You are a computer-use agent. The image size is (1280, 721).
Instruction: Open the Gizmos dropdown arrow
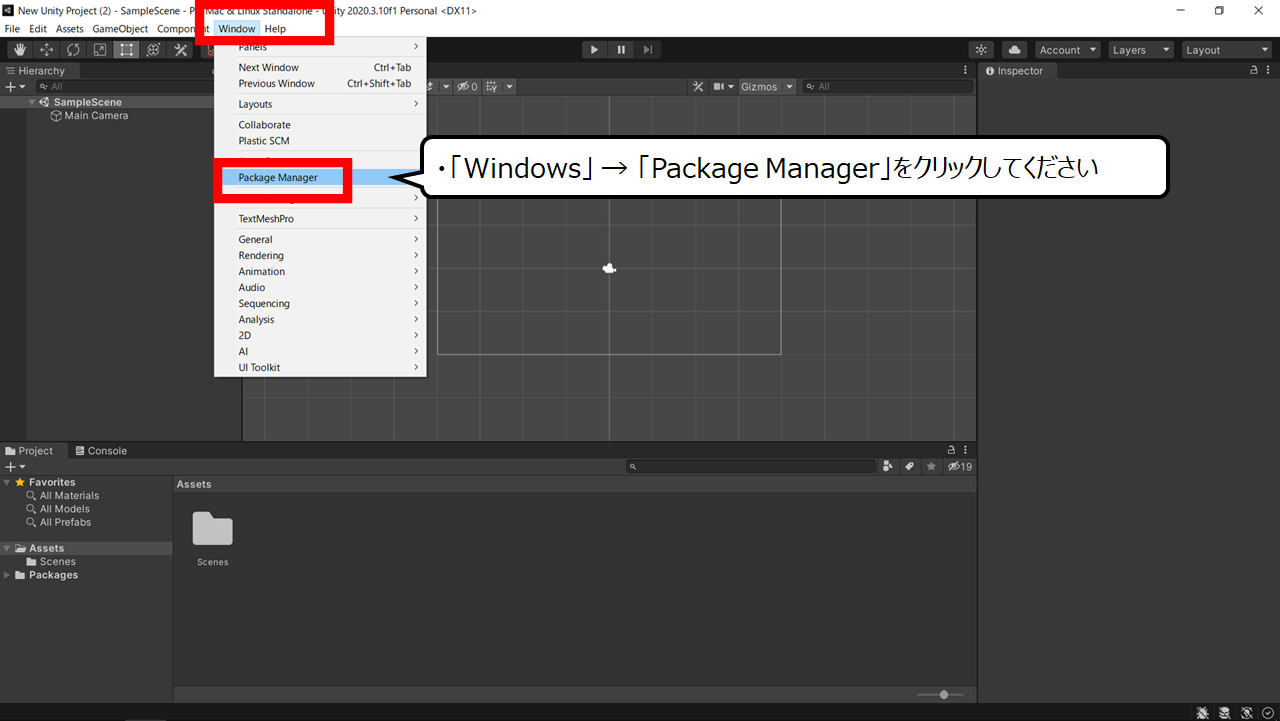click(790, 87)
